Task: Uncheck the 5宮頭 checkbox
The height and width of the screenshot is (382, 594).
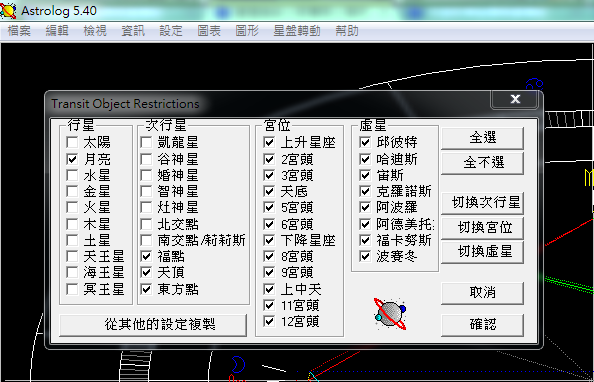Action: click(269, 207)
